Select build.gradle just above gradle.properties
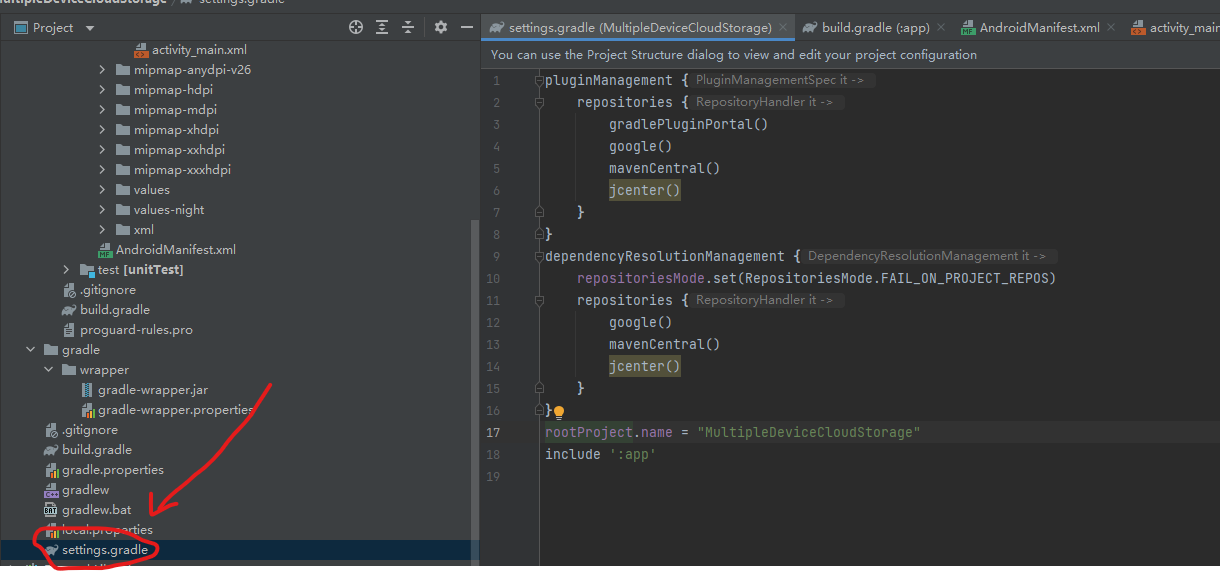 tap(97, 450)
